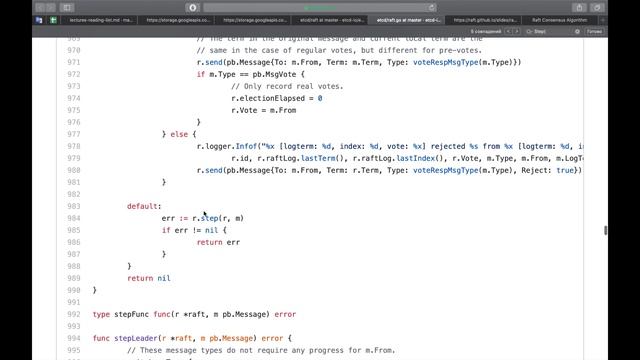Screen dimensions: 640x360
Task: Open the Raft Consensus Algorithm tab
Action: pyautogui.click(x=560, y=20)
